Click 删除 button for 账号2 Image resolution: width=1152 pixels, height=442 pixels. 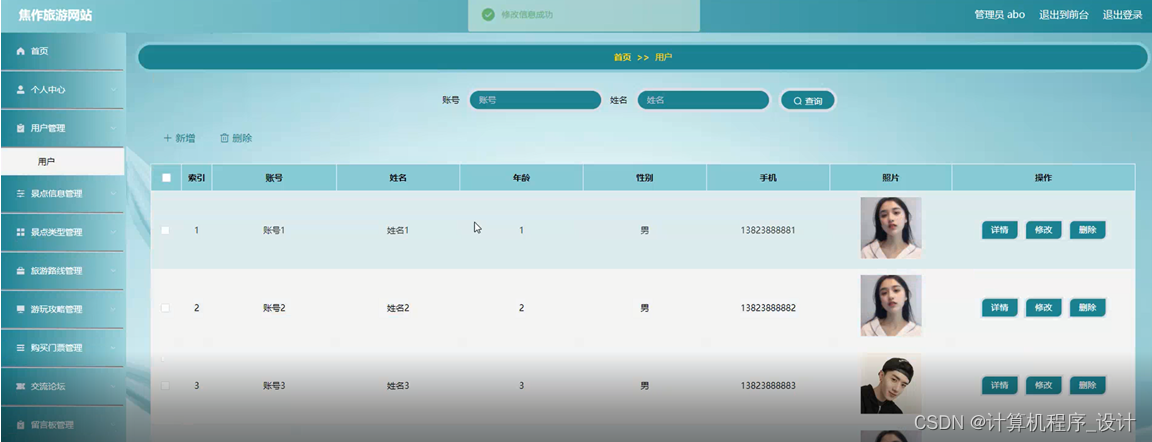[1087, 308]
